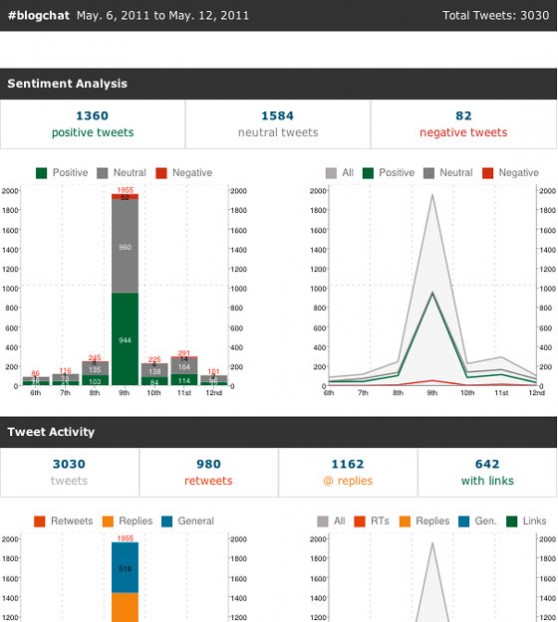Click the 1955 total label above sentiment 9th bar
The height and width of the screenshot is (622, 558).
click(x=125, y=190)
